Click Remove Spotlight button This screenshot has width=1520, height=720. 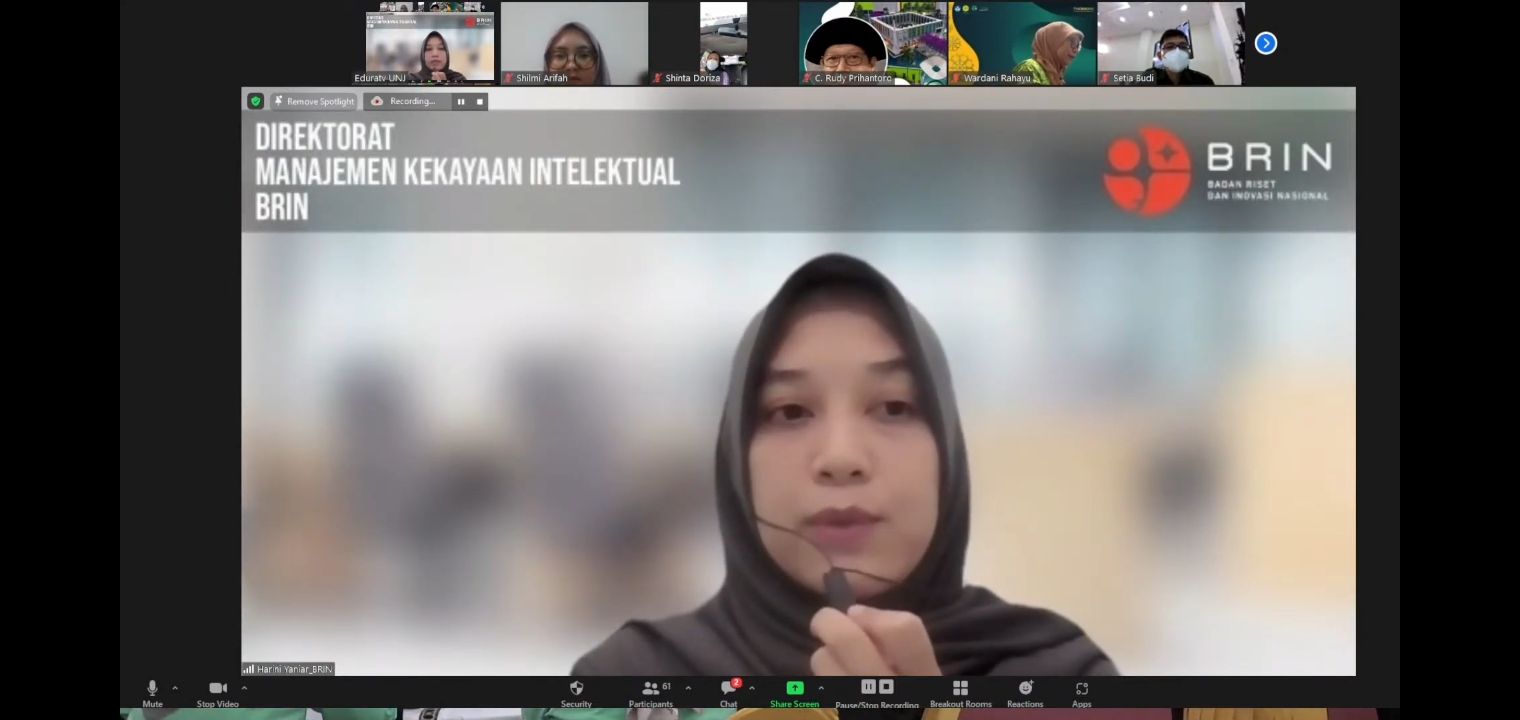tap(314, 101)
